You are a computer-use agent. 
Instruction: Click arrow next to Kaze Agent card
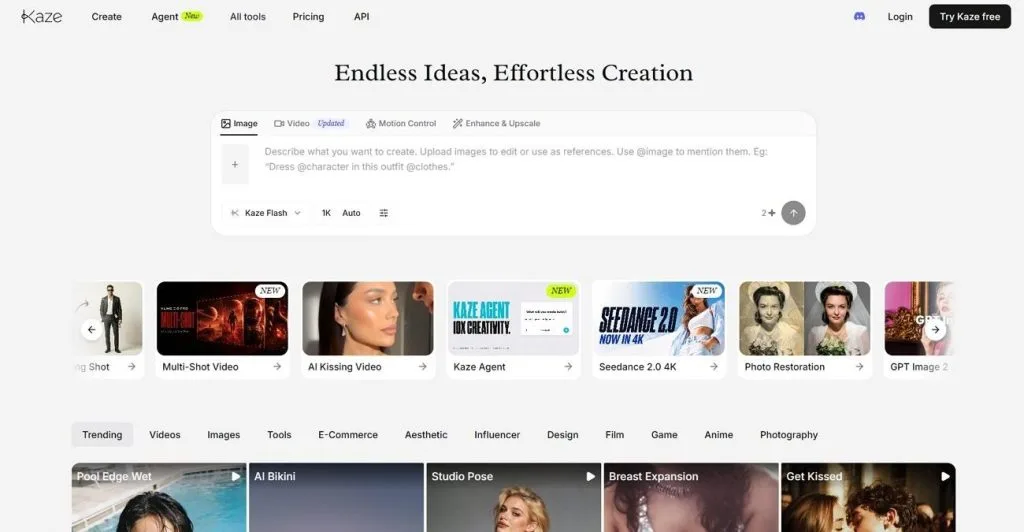point(568,367)
